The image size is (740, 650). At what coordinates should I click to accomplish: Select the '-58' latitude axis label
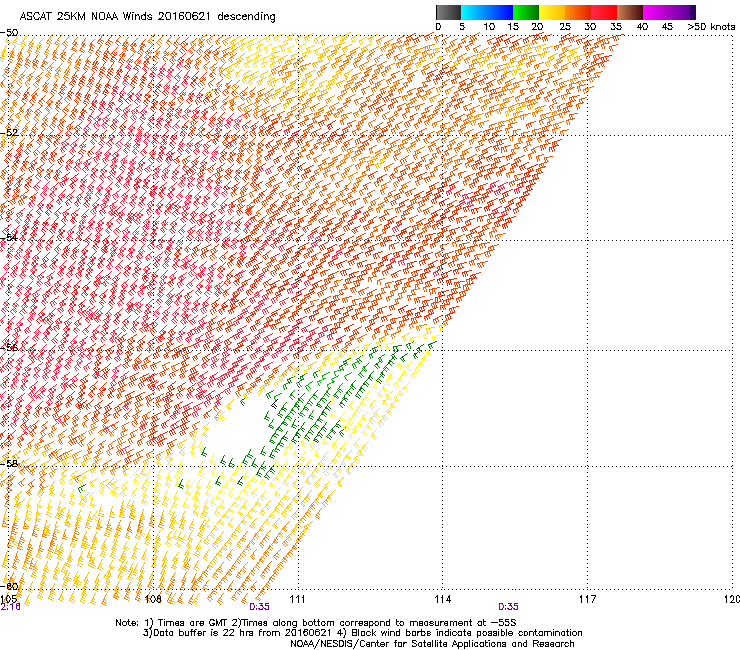(x=9, y=464)
